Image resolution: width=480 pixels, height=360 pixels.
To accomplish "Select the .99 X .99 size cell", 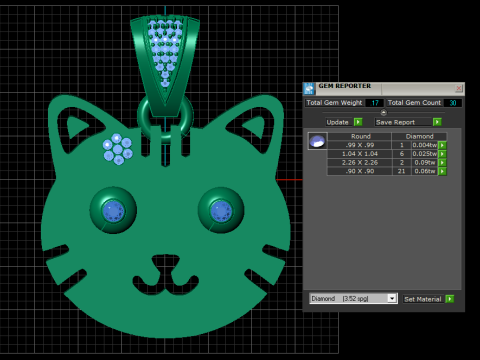I will tap(360, 145).
